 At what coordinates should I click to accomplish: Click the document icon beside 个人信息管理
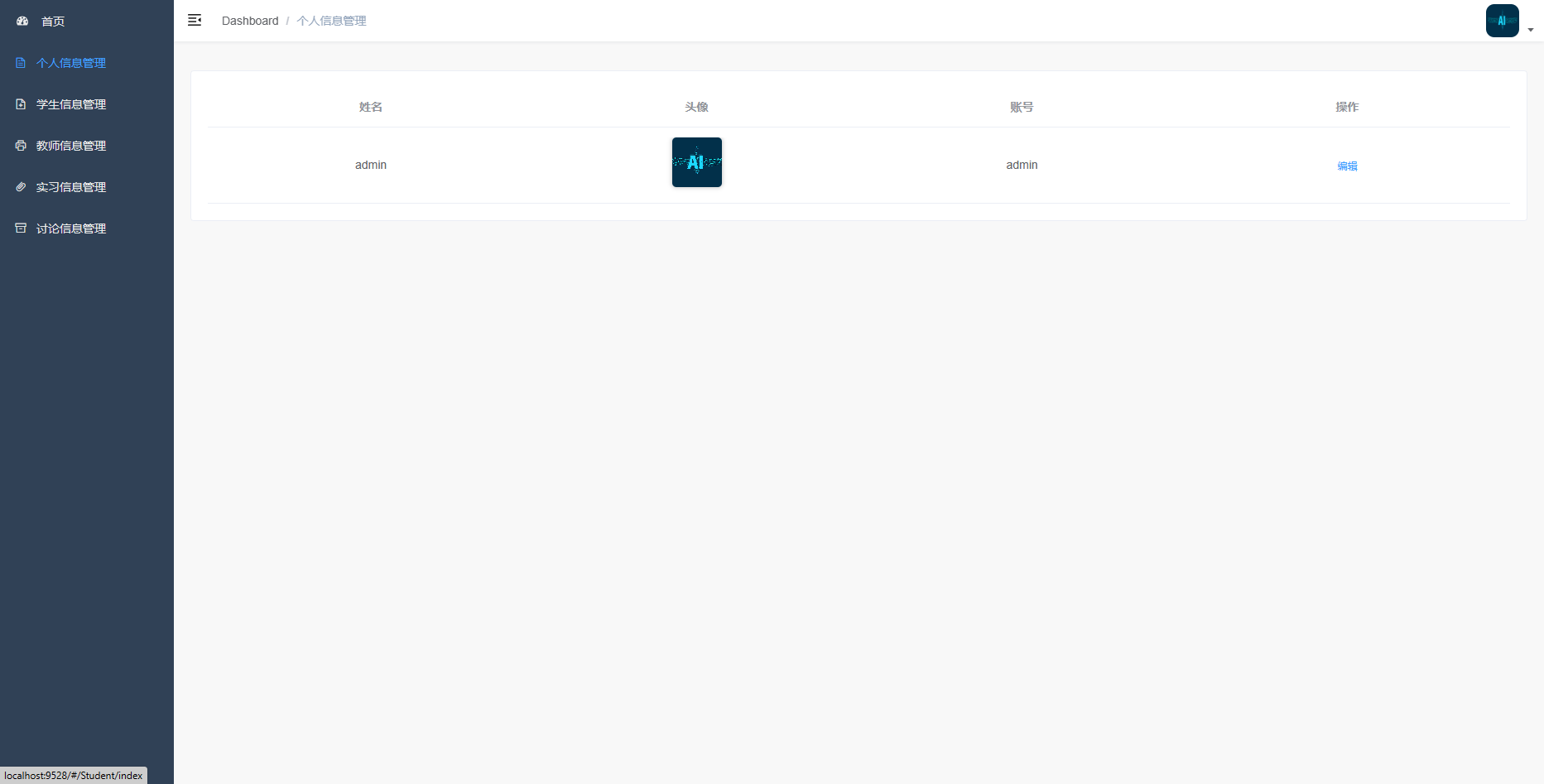21,63
